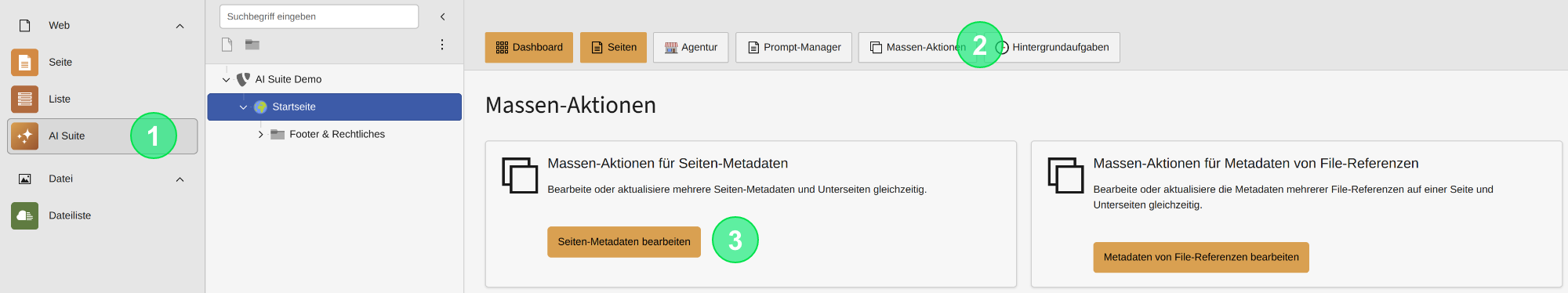1568x293 pixels.
Task: Switch to the Dashboard tab
Action: point(529,47)
